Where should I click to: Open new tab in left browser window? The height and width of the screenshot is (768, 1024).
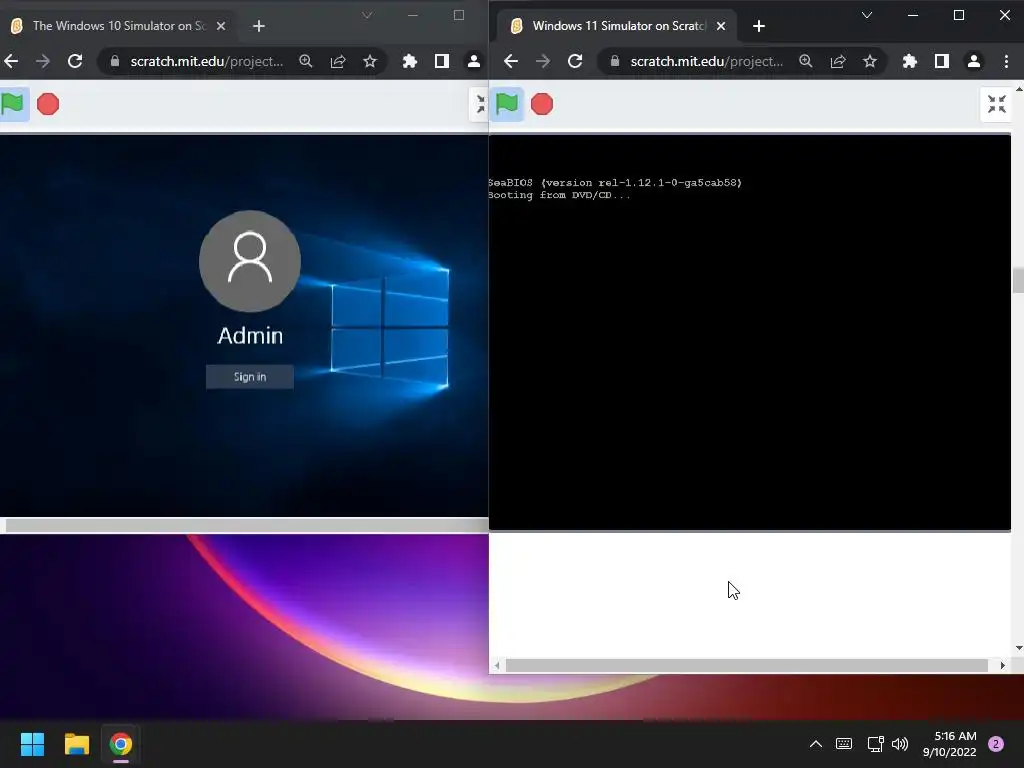tap(259, 26)
